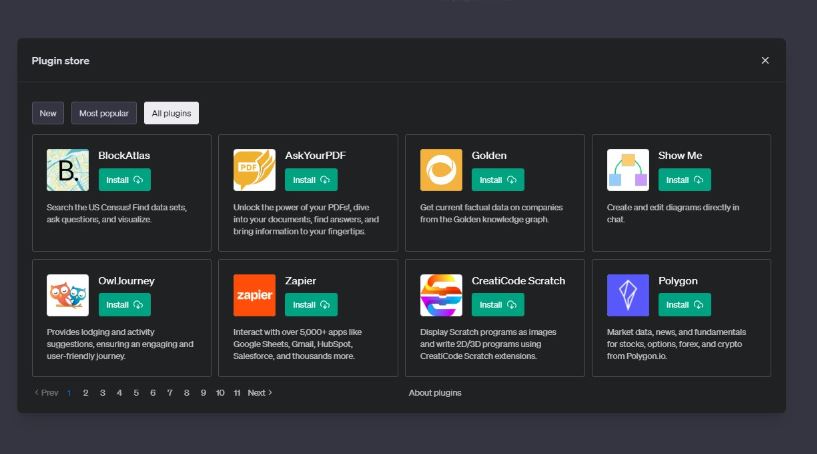Install the OwlJourney plugin
817x454 pixels.
(125, 305)
